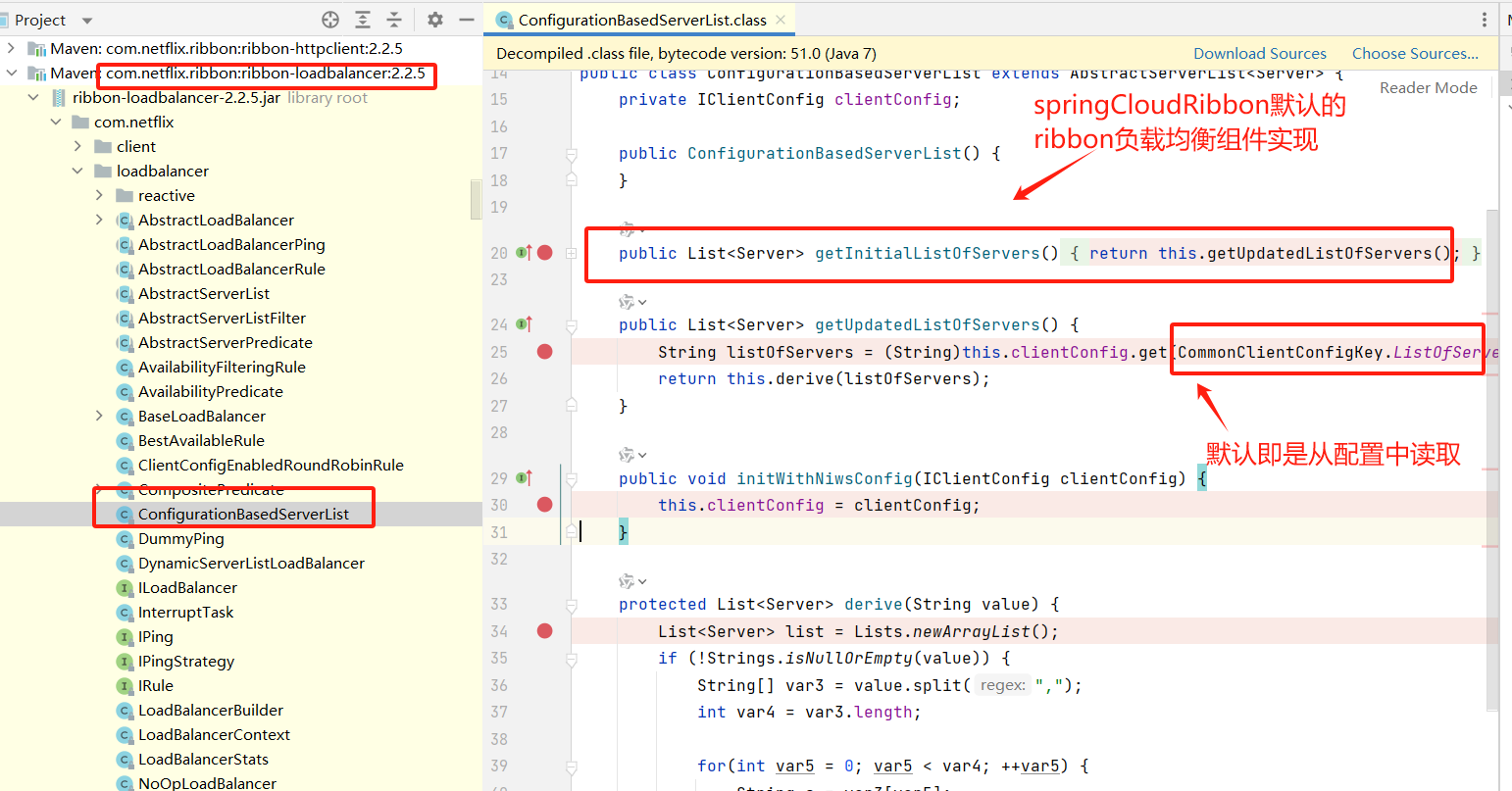Click the Collapse All icon in Project toolbar
Image resolution: width=1512 pixels, height=791 pixels.
pos(394,20)
